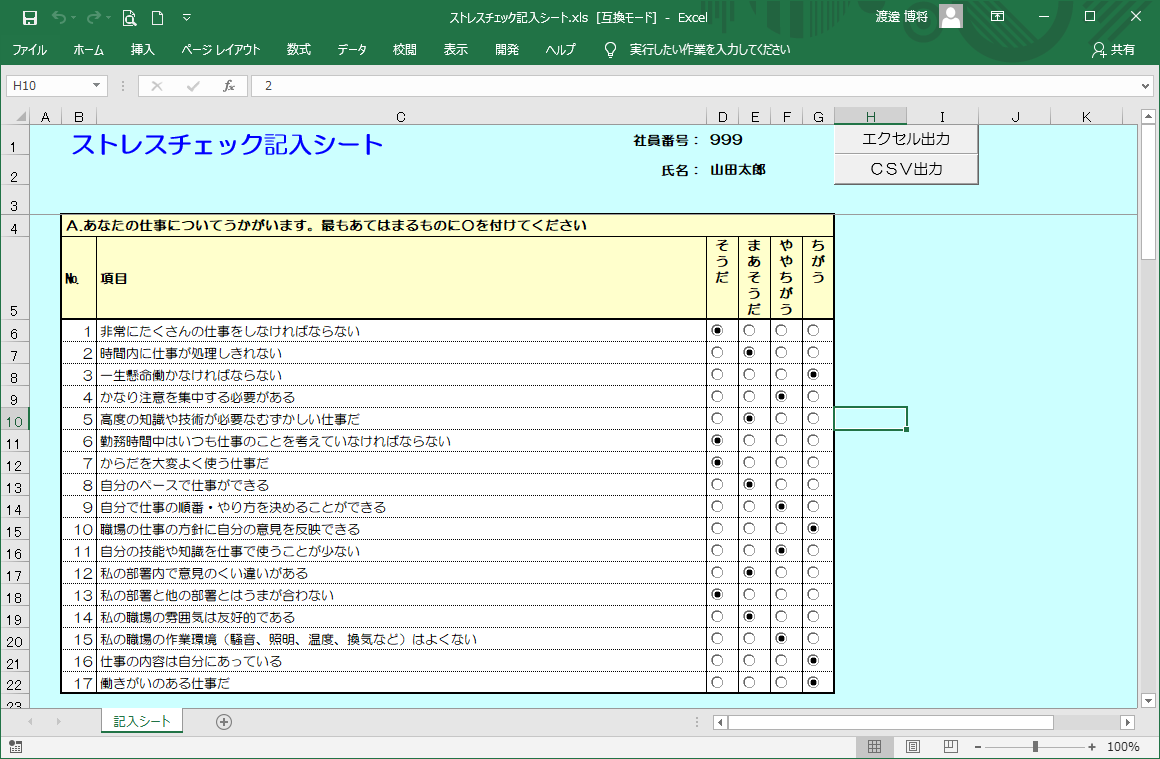Image resolution: width=1160 pixels, height=759 pixels.
Task: Click the Undo arrow icon
Action: pyautogui.click(x=57, y=17)
